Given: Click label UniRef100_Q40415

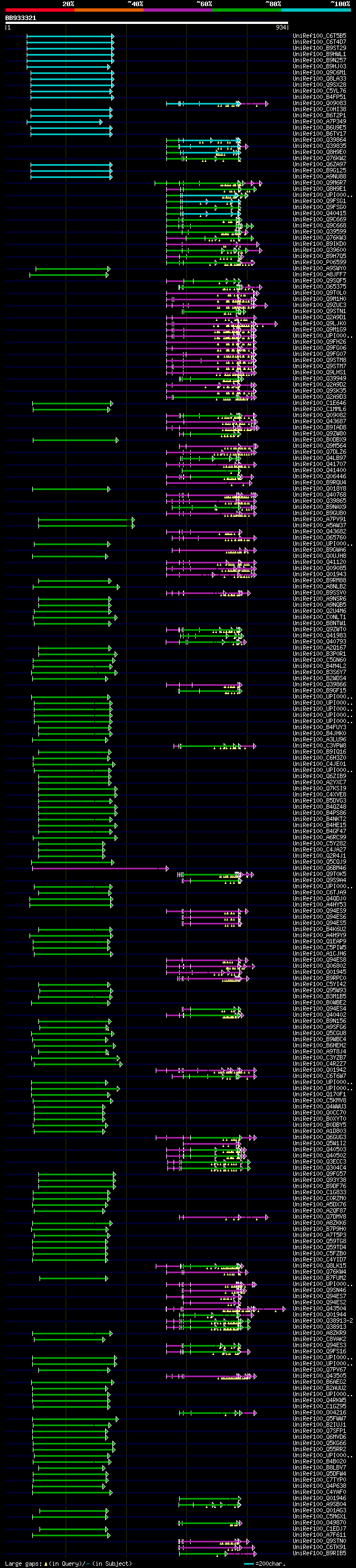Looking at the screenshot, I should (319, 214).
